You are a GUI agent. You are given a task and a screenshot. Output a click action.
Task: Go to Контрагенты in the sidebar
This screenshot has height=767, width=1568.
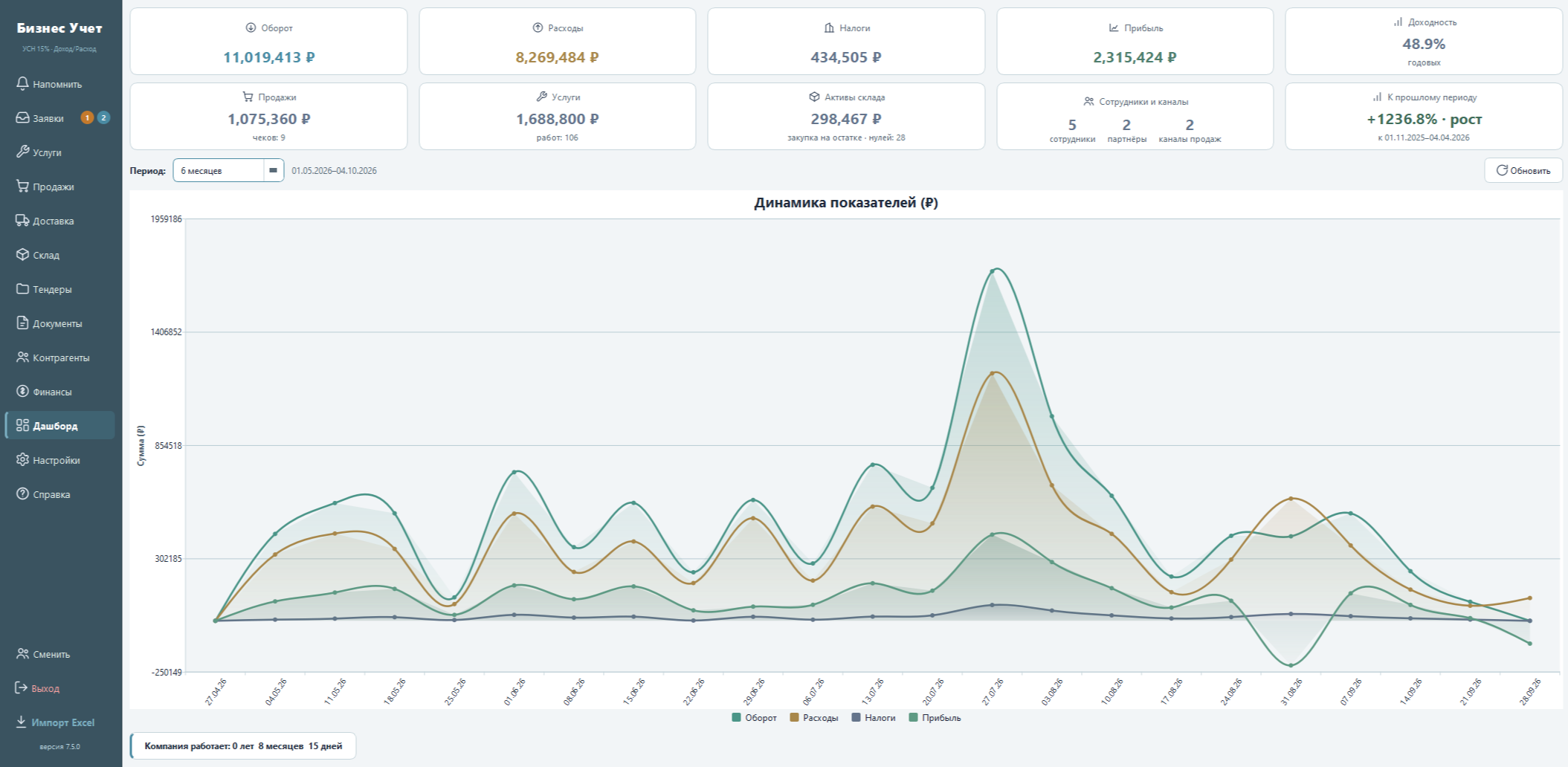click(59, 357)
